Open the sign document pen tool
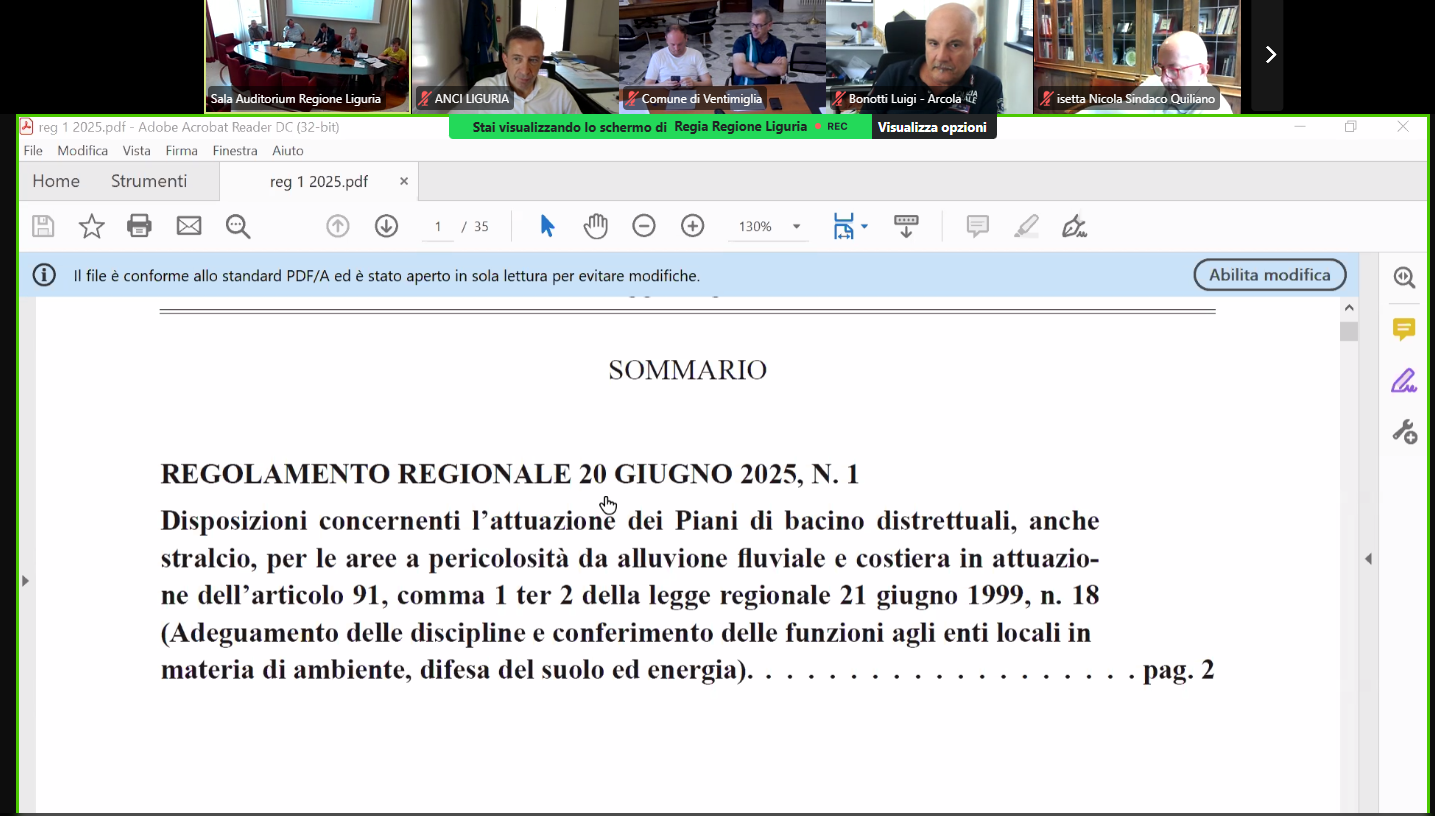 click(x=1074, y=226)
